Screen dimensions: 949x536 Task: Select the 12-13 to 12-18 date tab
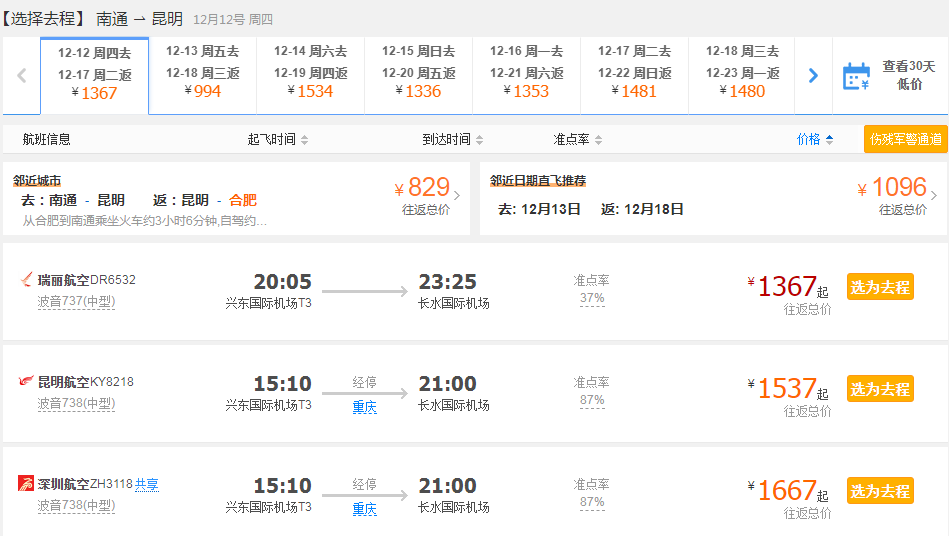(202, 76)
